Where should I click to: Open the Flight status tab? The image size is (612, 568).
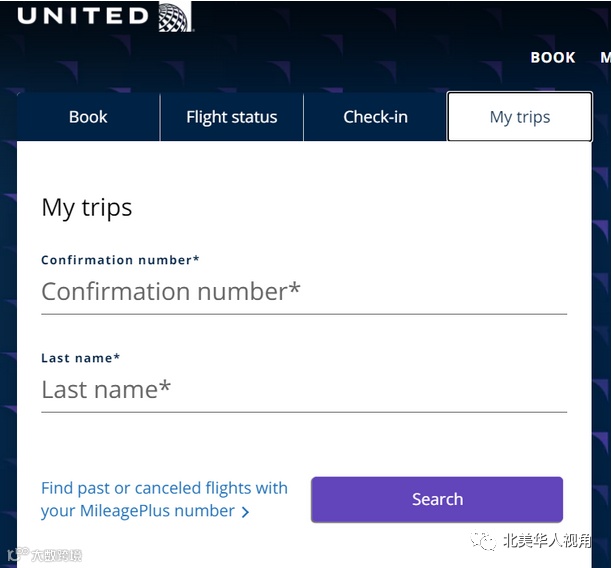[231, 117]
